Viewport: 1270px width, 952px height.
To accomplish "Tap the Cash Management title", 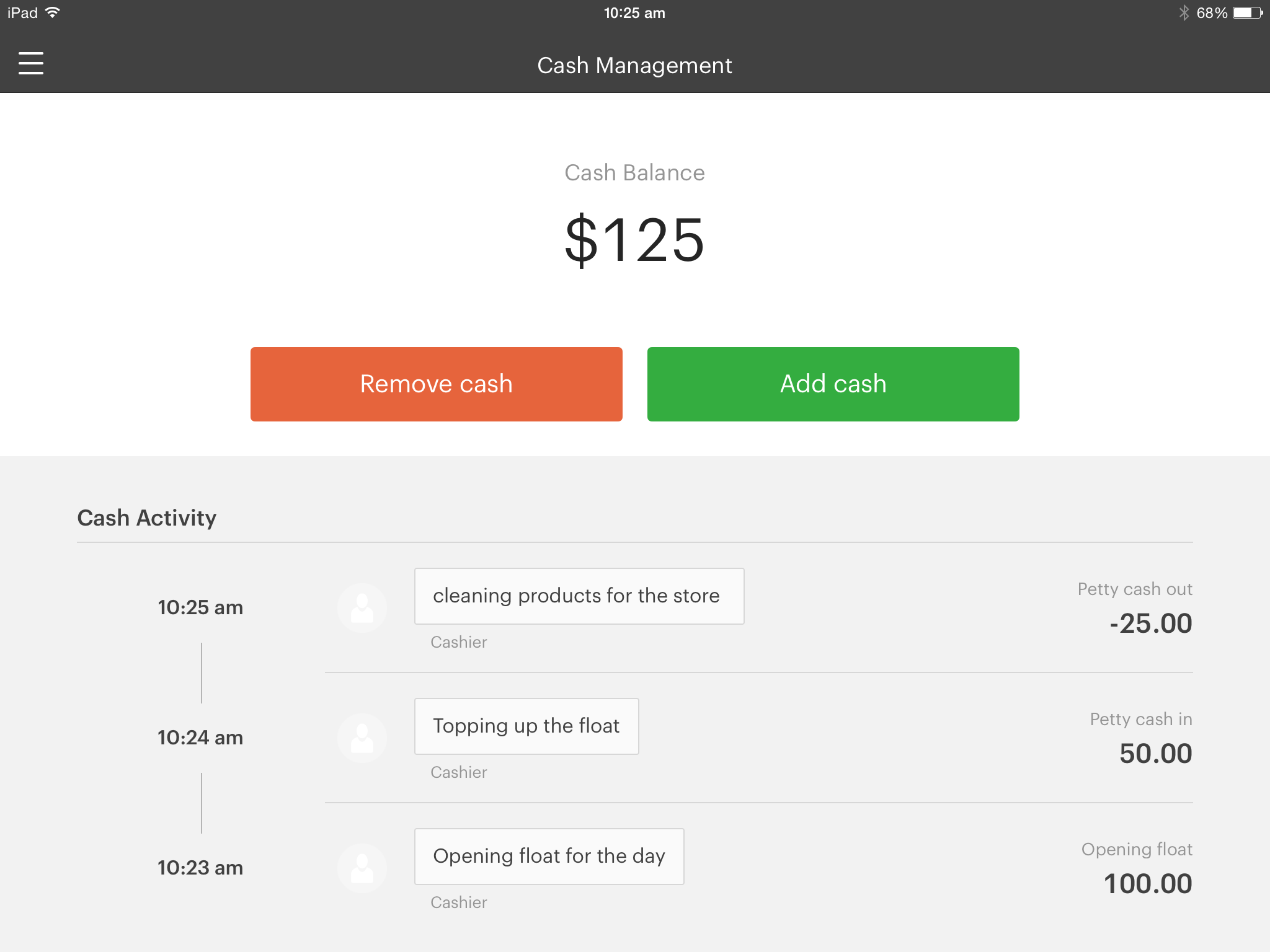I will pyautogui.click(x=634, y=65).
